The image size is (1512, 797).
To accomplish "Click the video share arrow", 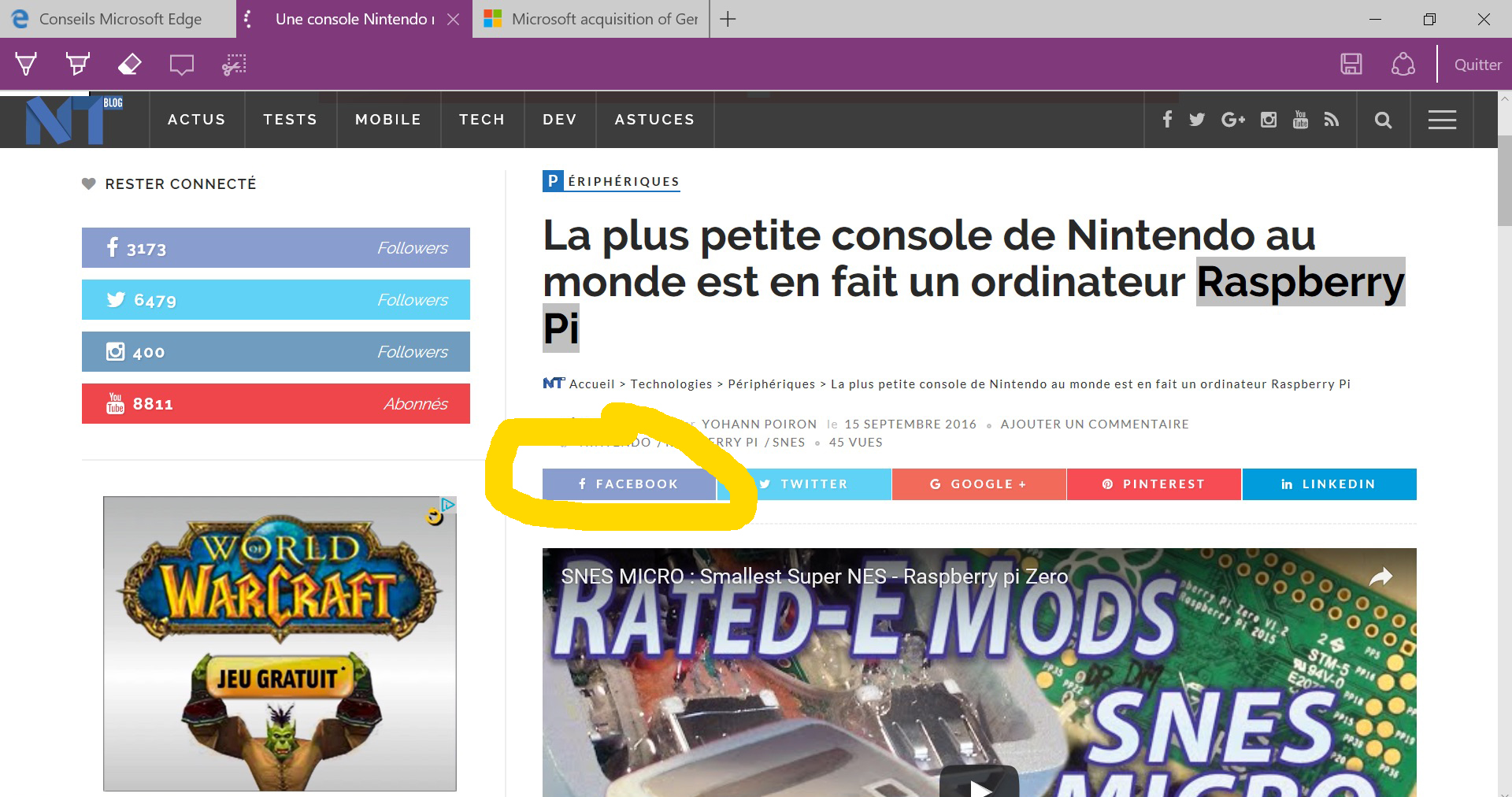I will (x=1380, y=577).
